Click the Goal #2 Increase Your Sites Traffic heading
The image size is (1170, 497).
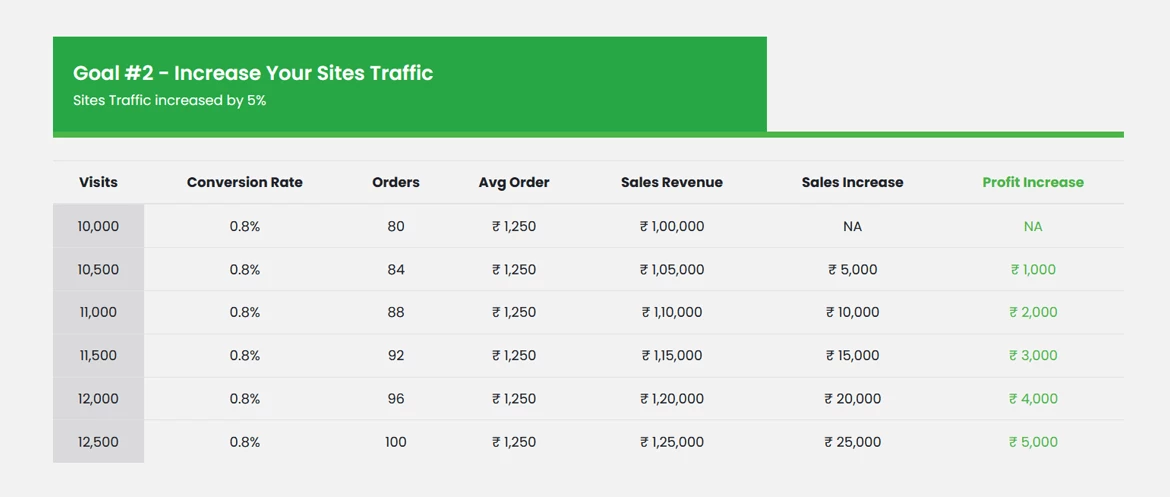tap(253, 73)
